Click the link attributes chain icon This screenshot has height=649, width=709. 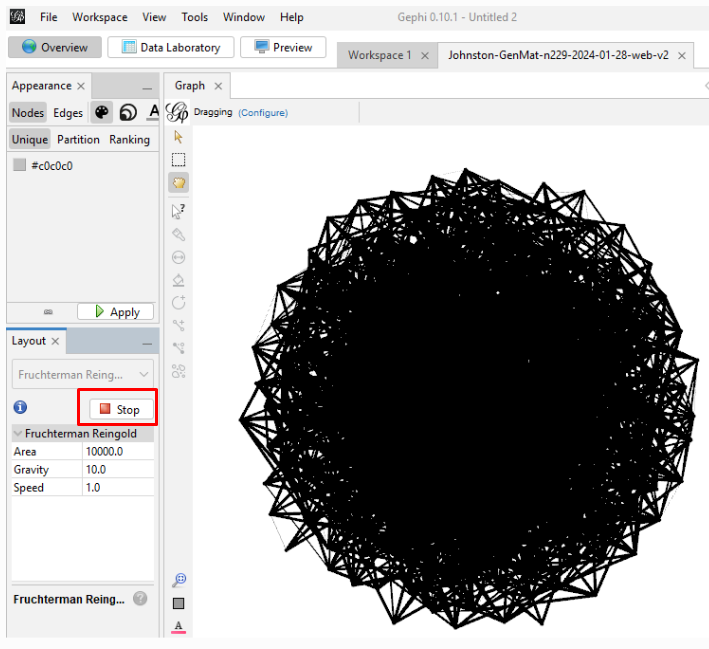48,312
